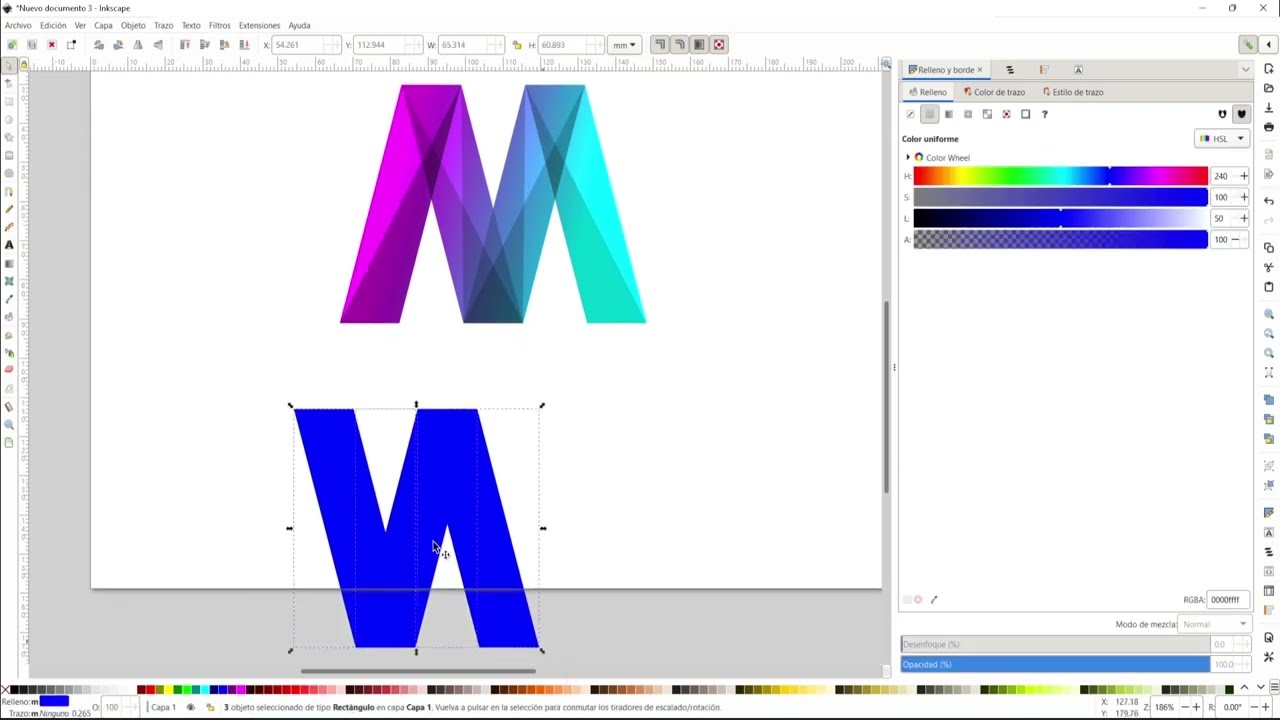Select Radial gradient fill type
The height and width of the screenshot is (720, 1280).
pyautogui.click(x=967, y=114)
